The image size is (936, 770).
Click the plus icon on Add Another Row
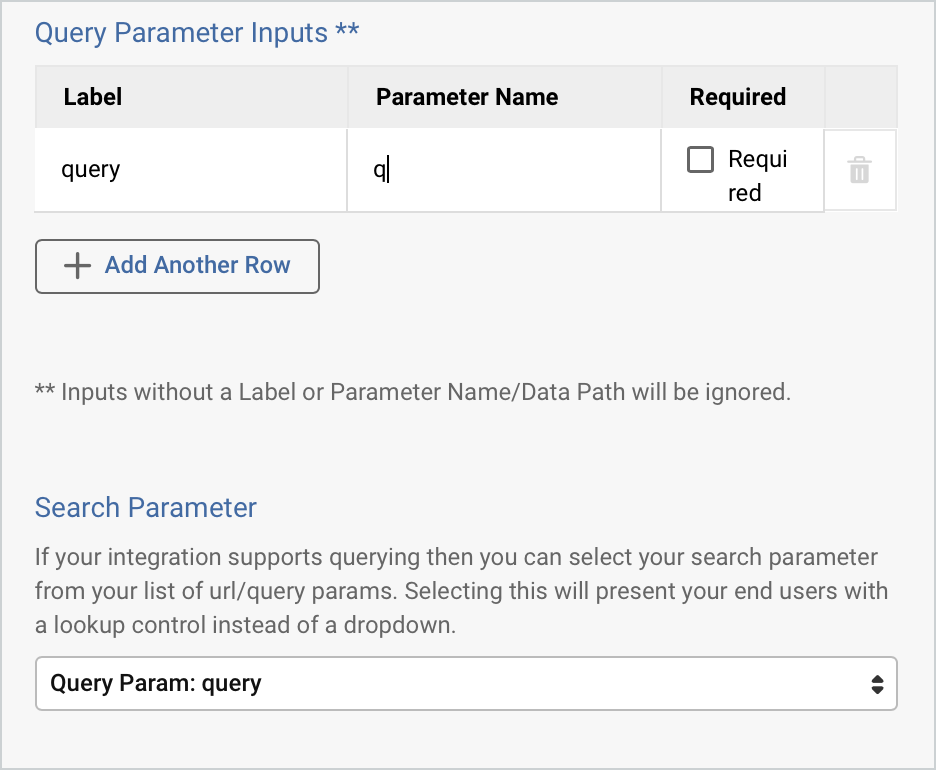point(76,266)
